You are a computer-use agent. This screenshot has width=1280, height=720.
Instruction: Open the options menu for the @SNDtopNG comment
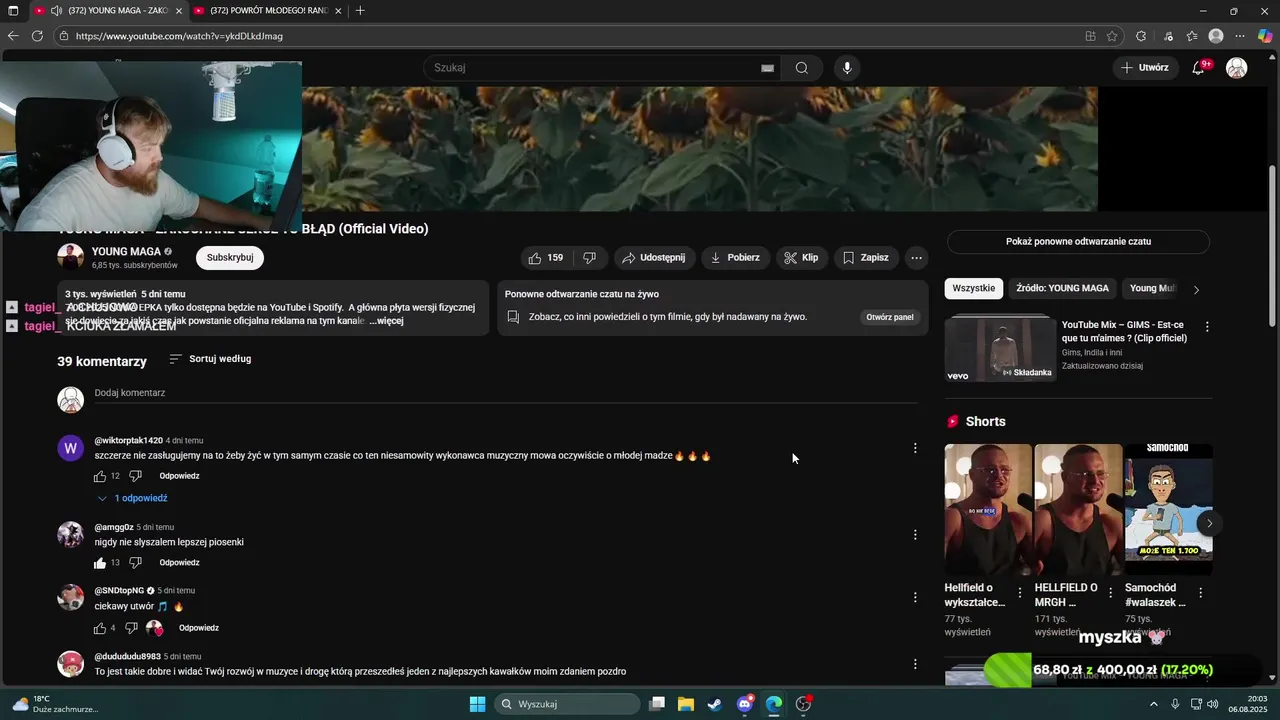click(x=915, y=598)
